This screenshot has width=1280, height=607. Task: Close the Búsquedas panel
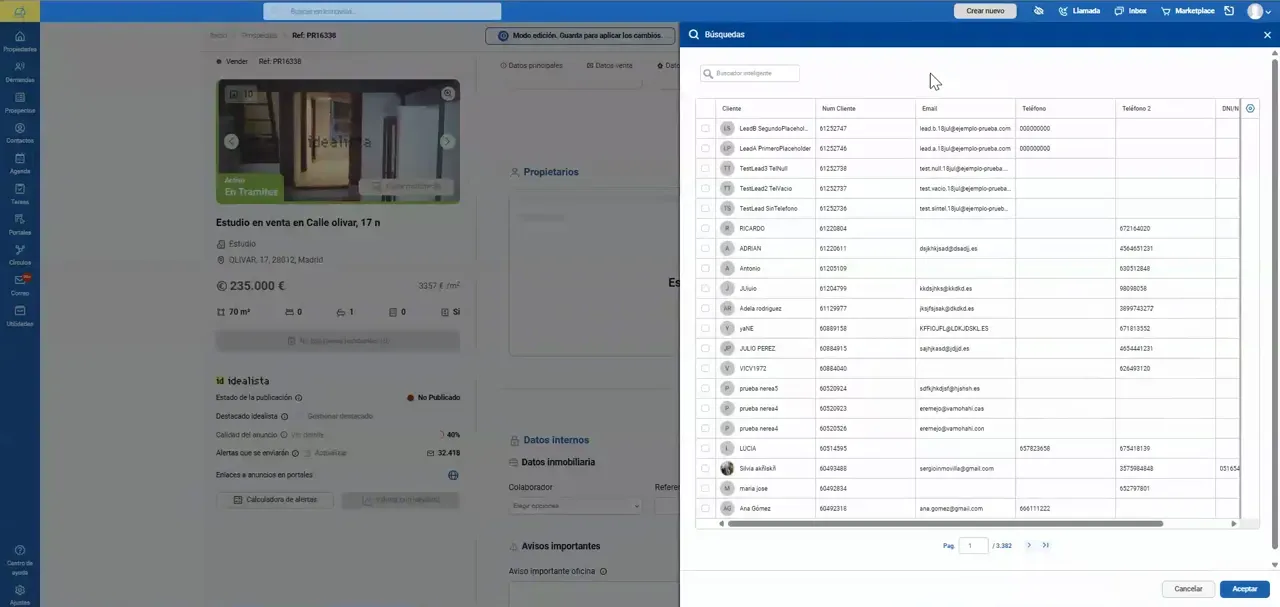[x=1267, y=35]
